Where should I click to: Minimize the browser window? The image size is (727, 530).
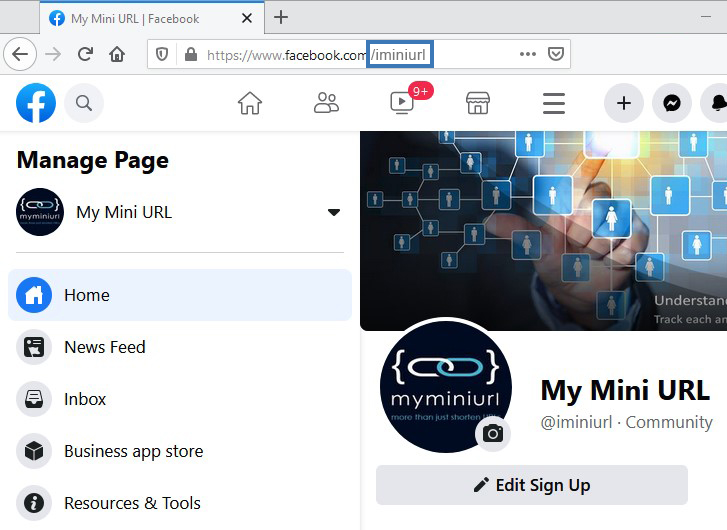706,17
